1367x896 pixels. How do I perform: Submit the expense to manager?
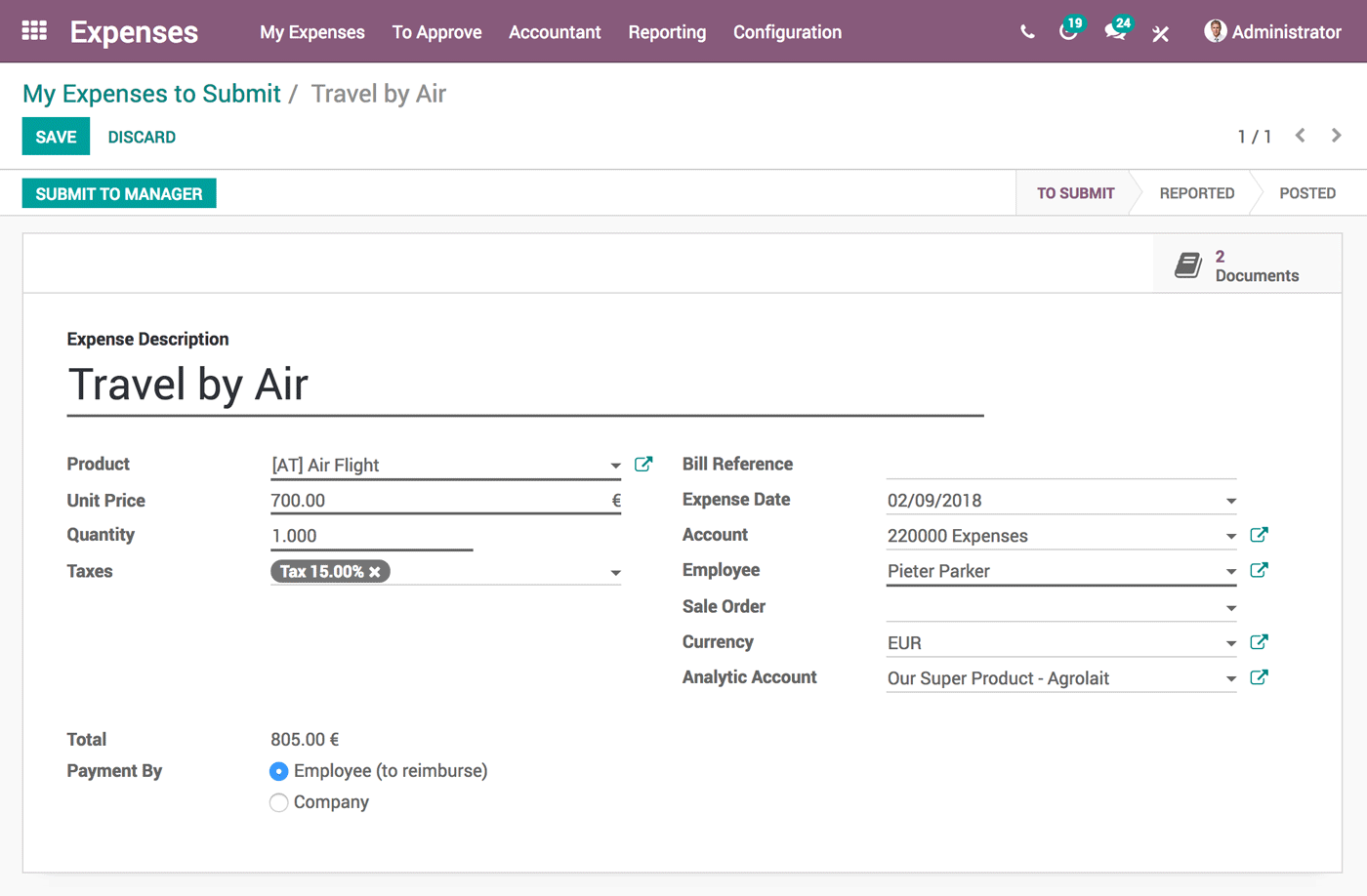point(118,192)
